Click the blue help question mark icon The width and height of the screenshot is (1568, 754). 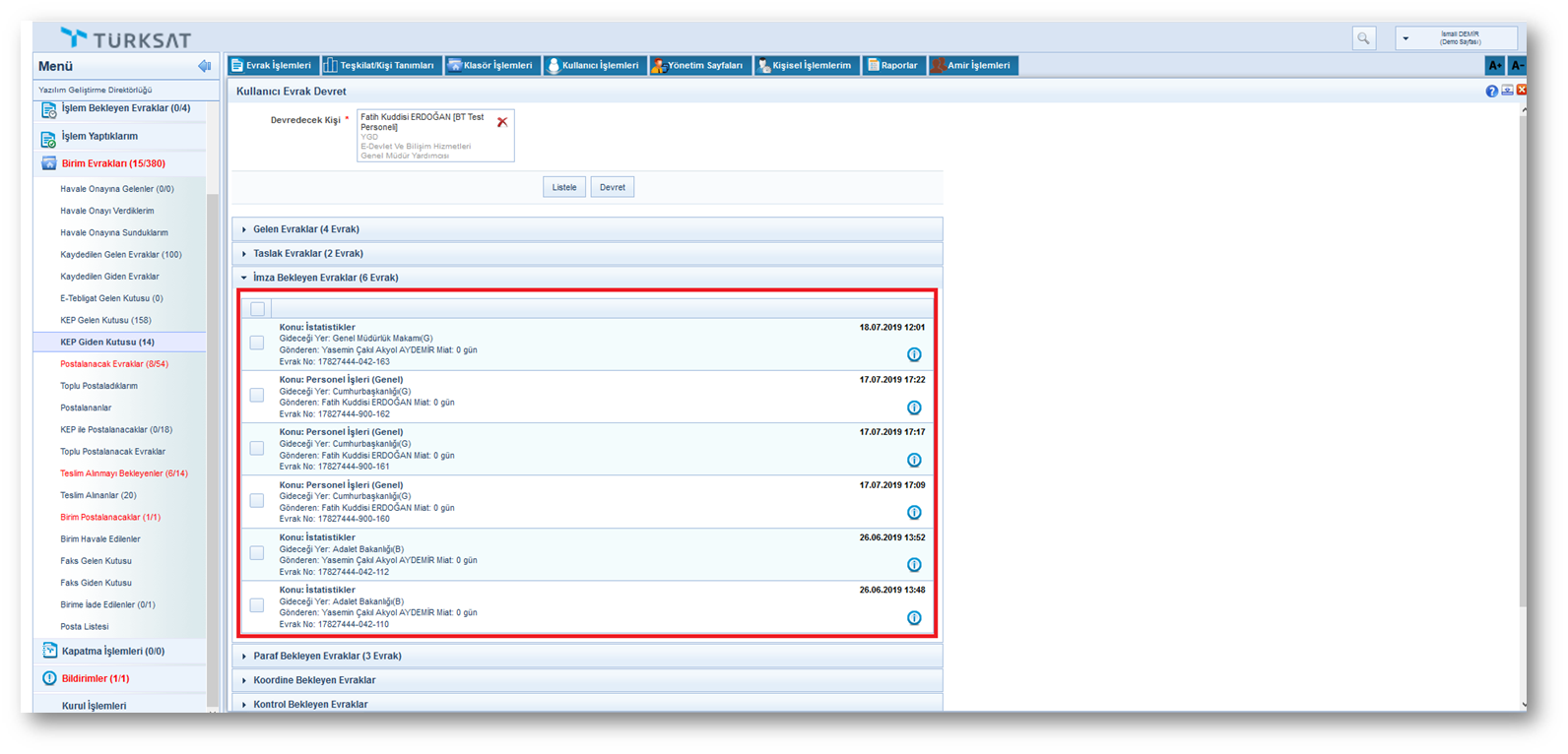[1491, 92]
